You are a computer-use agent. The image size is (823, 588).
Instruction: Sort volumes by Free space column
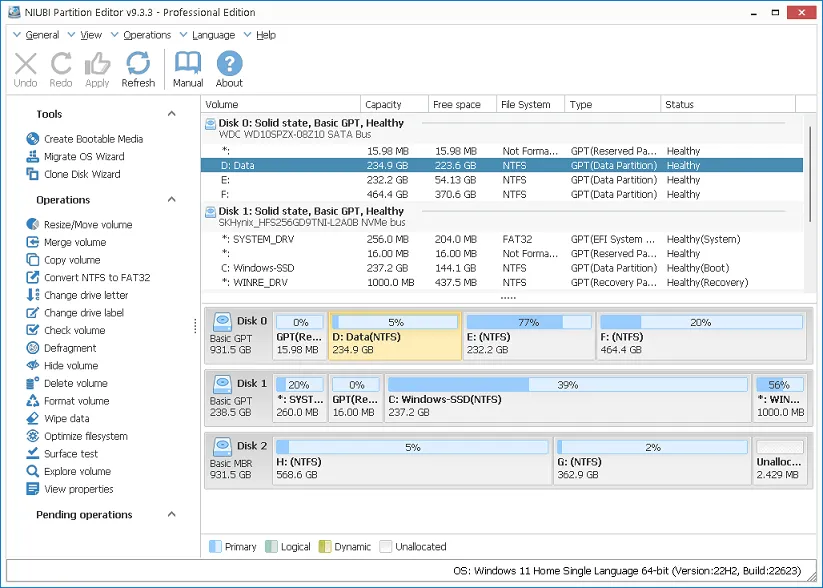(x=456, y=104)
